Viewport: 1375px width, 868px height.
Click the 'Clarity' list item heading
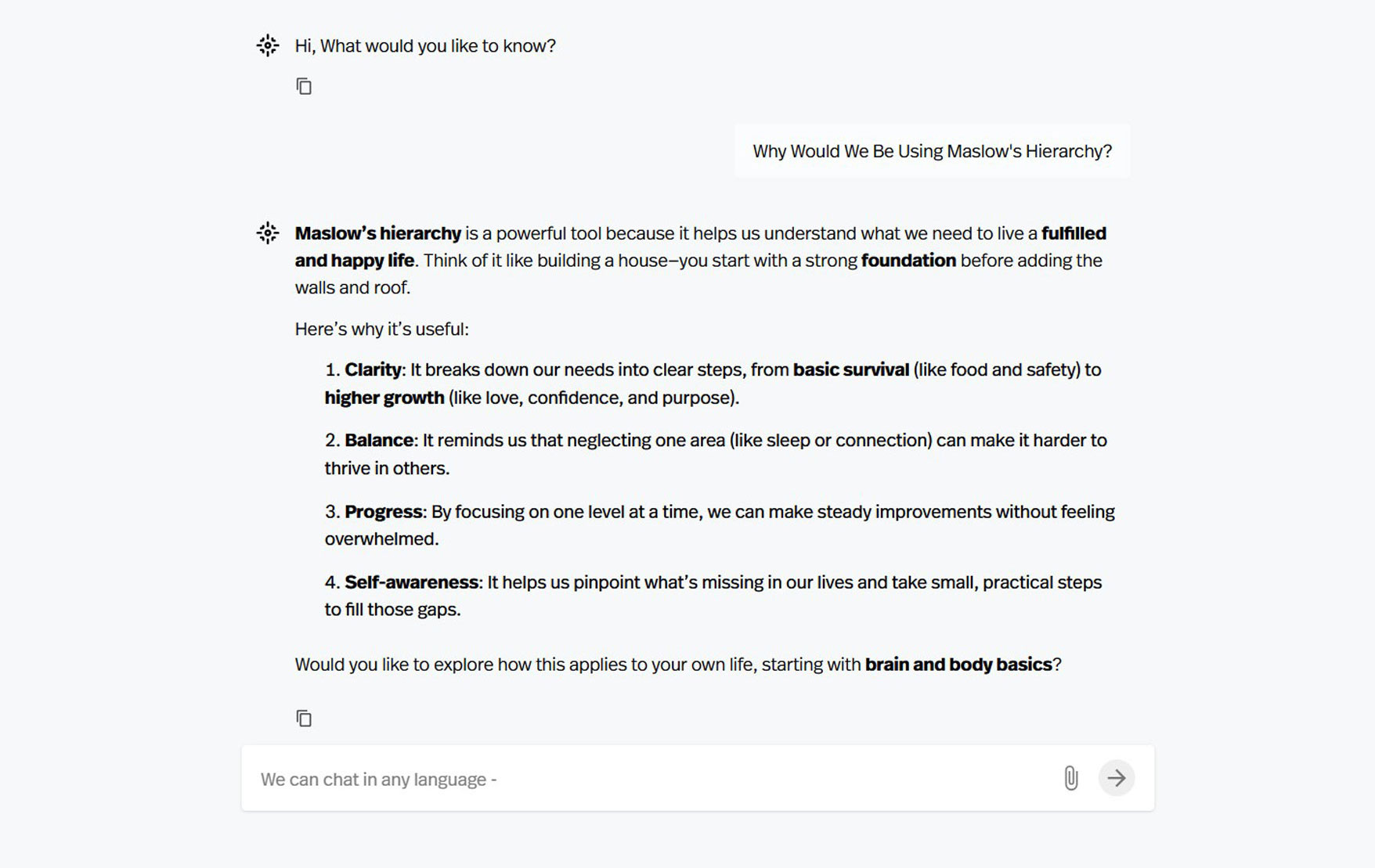373,370
